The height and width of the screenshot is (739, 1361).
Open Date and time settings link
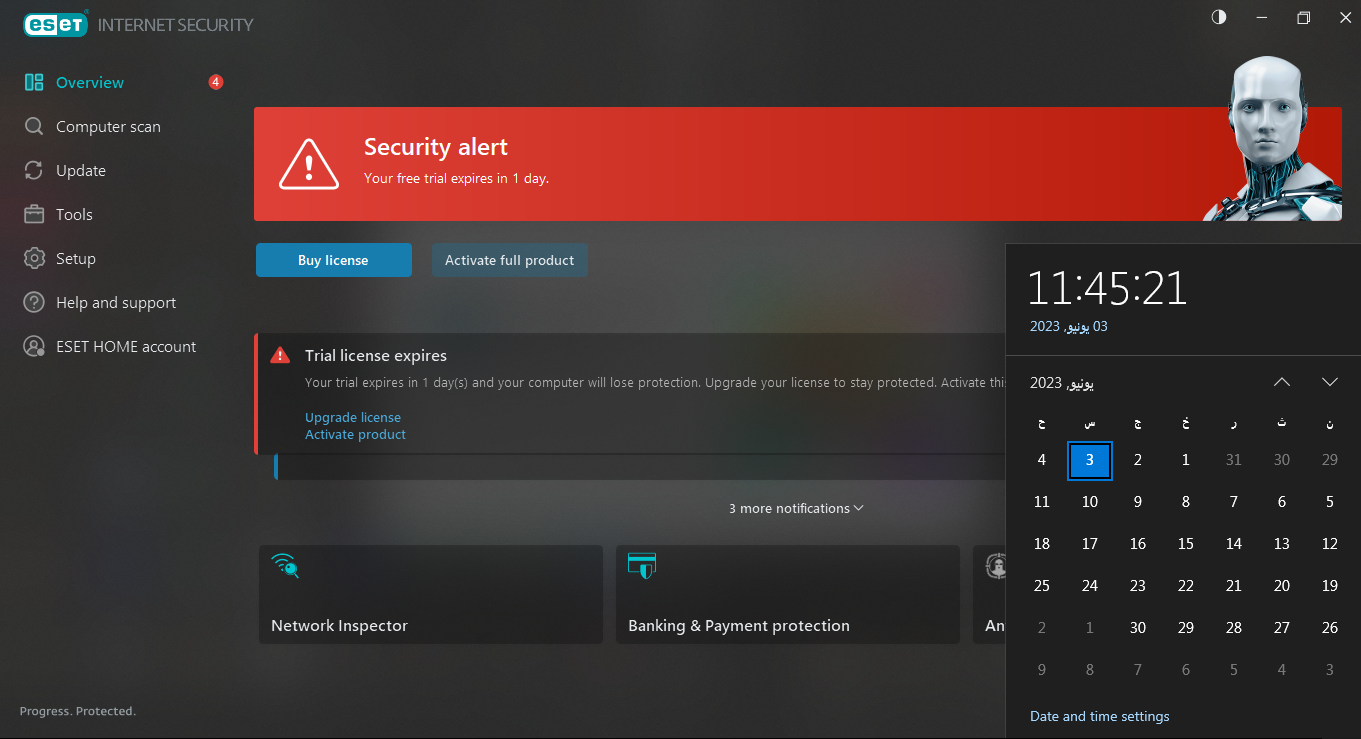tap(1099, 717)
